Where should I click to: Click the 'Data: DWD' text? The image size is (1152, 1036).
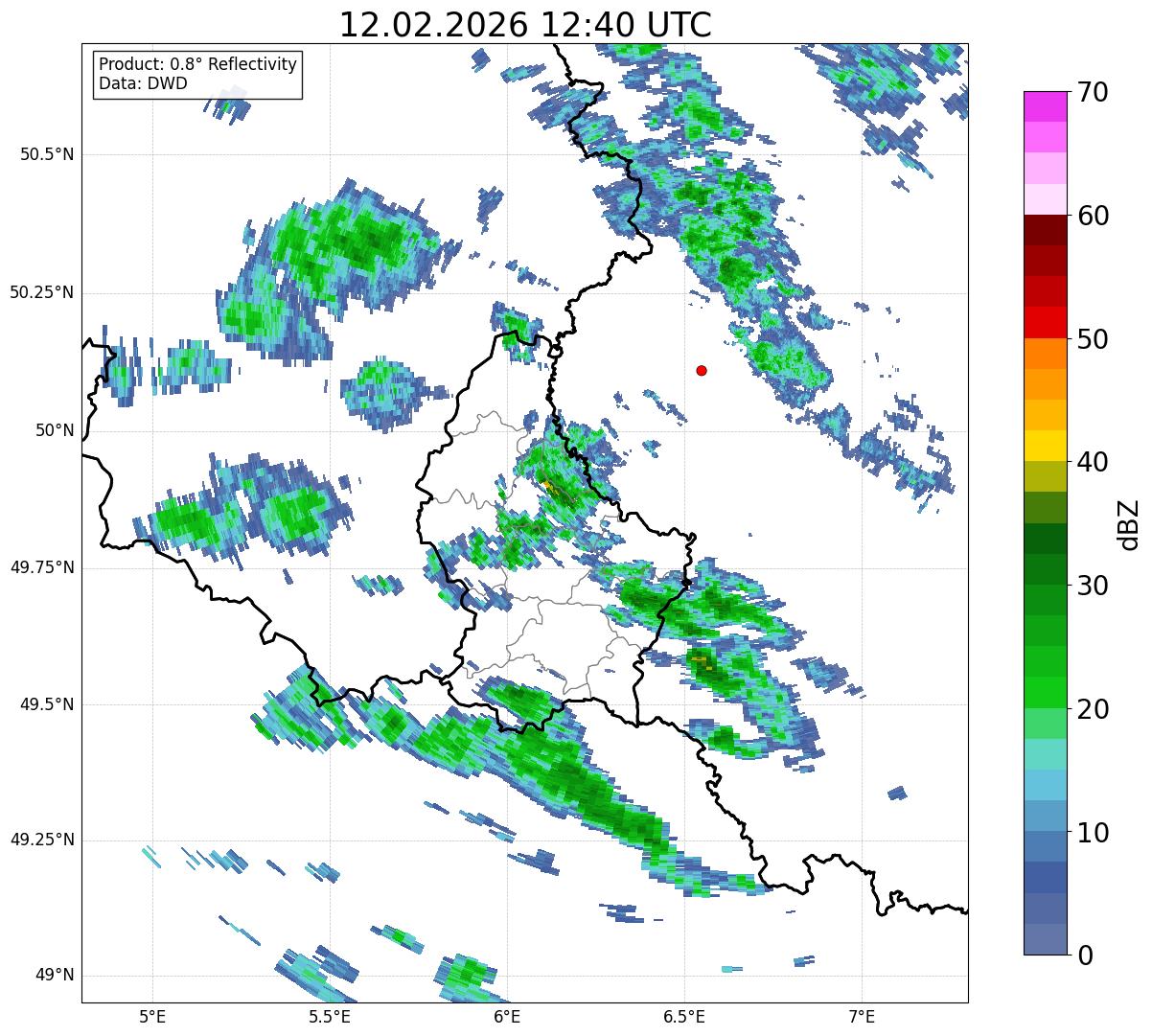pyautogui.click(x=143, y=83)
